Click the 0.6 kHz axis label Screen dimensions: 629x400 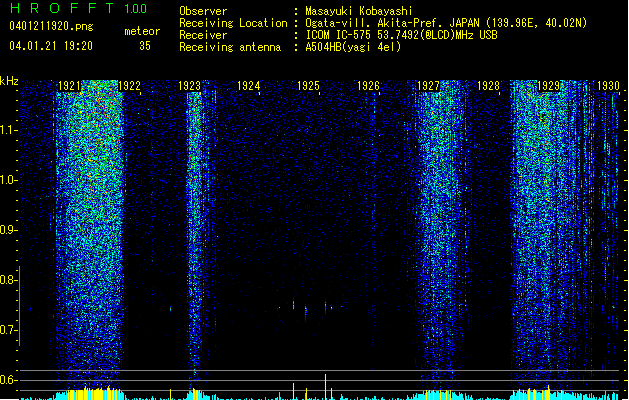[8, 380]
